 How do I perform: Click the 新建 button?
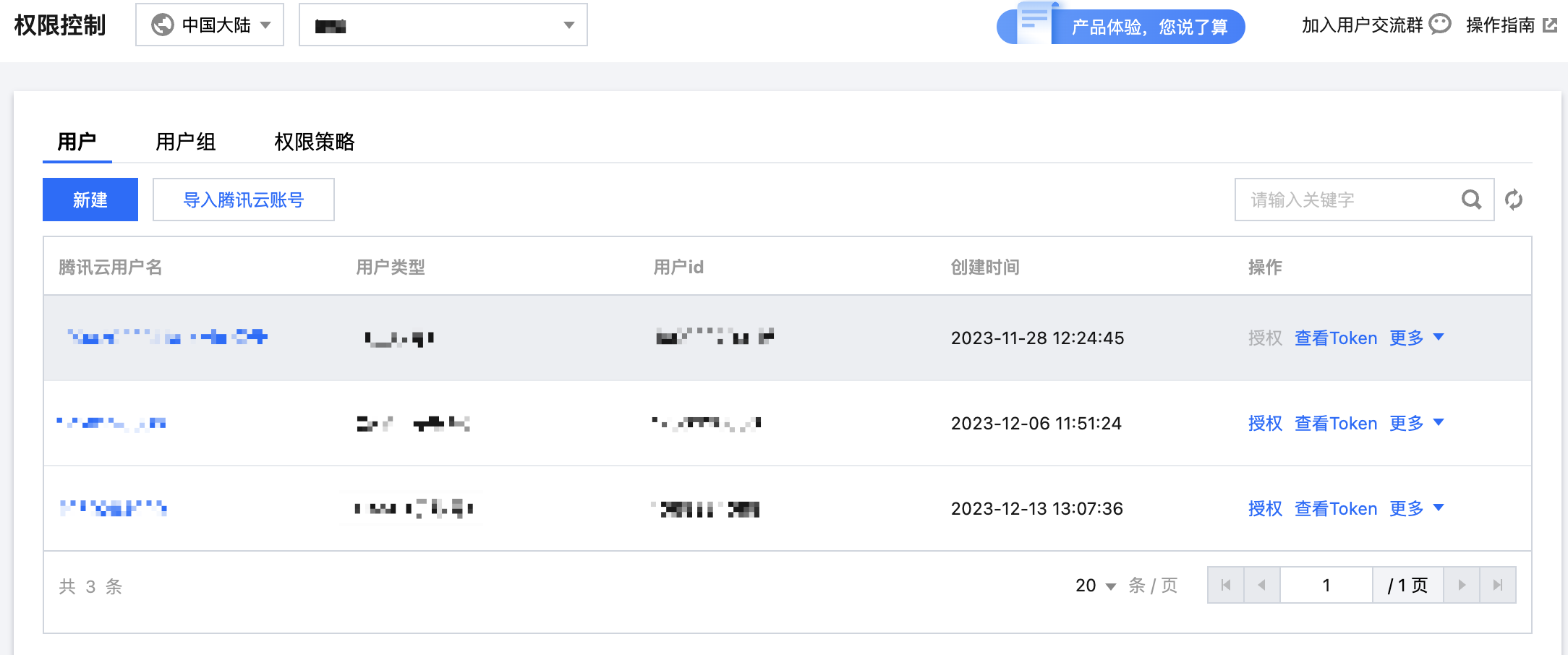(90, 200)
